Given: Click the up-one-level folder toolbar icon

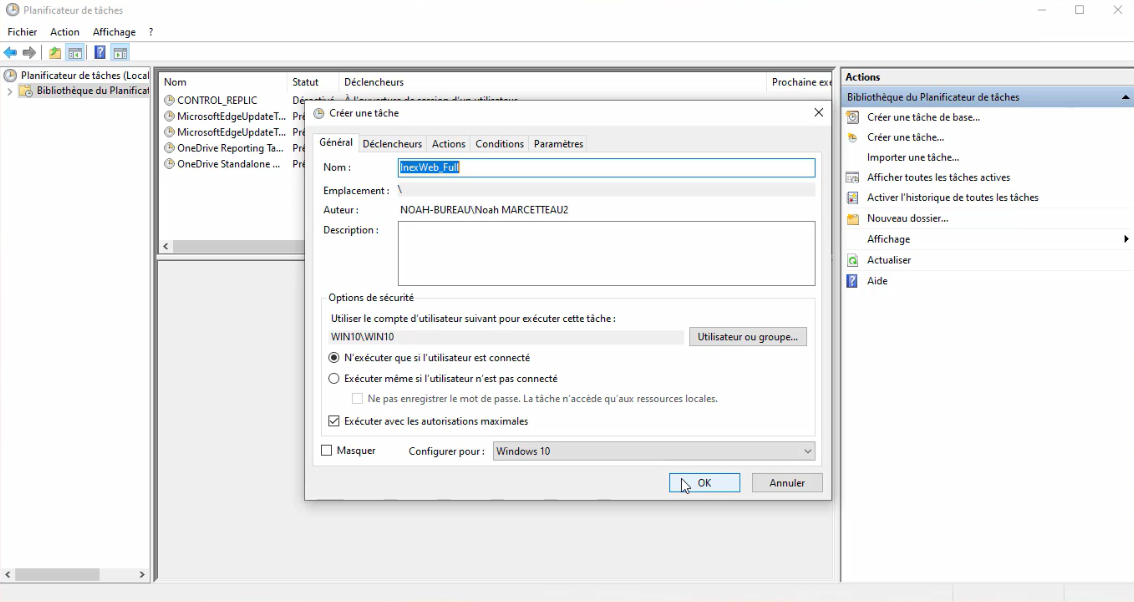Looking at the screenshot, I should [55, 53].
